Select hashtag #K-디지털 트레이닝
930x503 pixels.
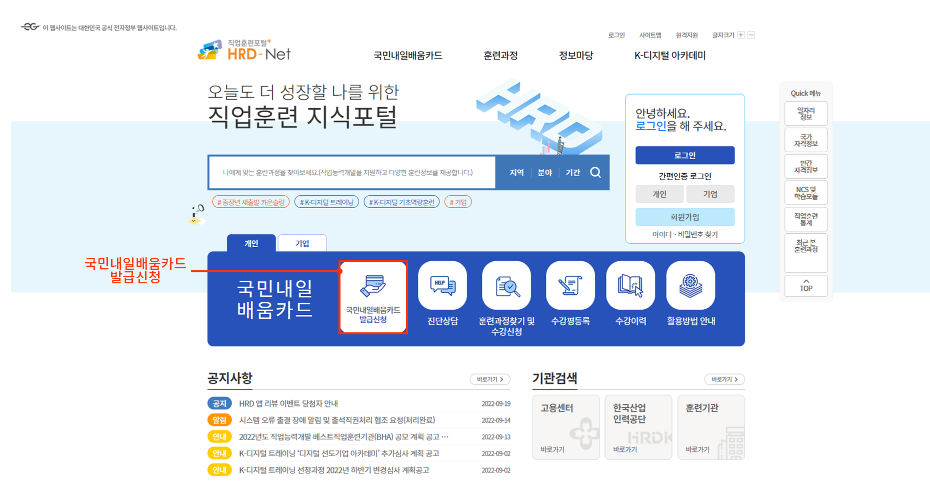[326, 202]
